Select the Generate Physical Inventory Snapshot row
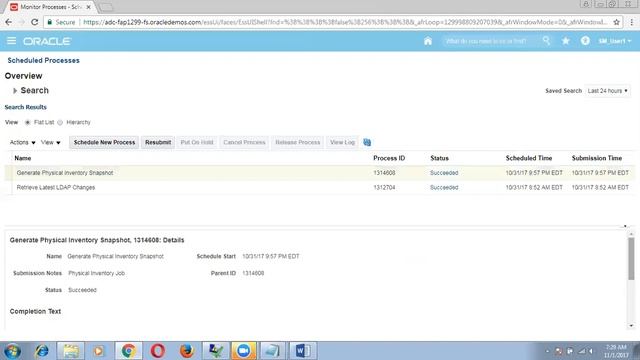Screen dimensions: 640x360 (x=320, y=173)
